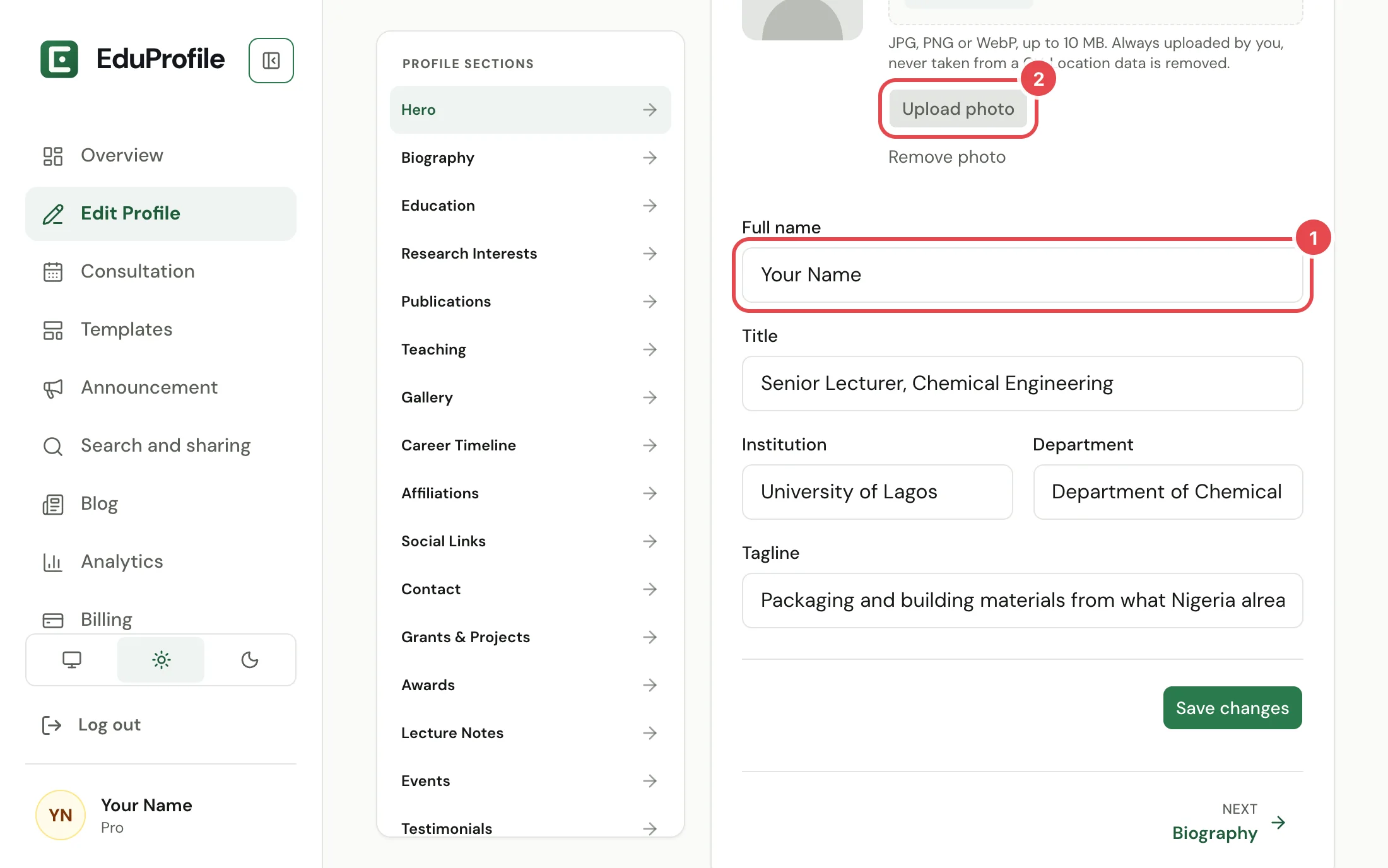Click the YN user avatar
Image resolution: width=1388 pixels, height=868 pixels.
coord(61,815)
